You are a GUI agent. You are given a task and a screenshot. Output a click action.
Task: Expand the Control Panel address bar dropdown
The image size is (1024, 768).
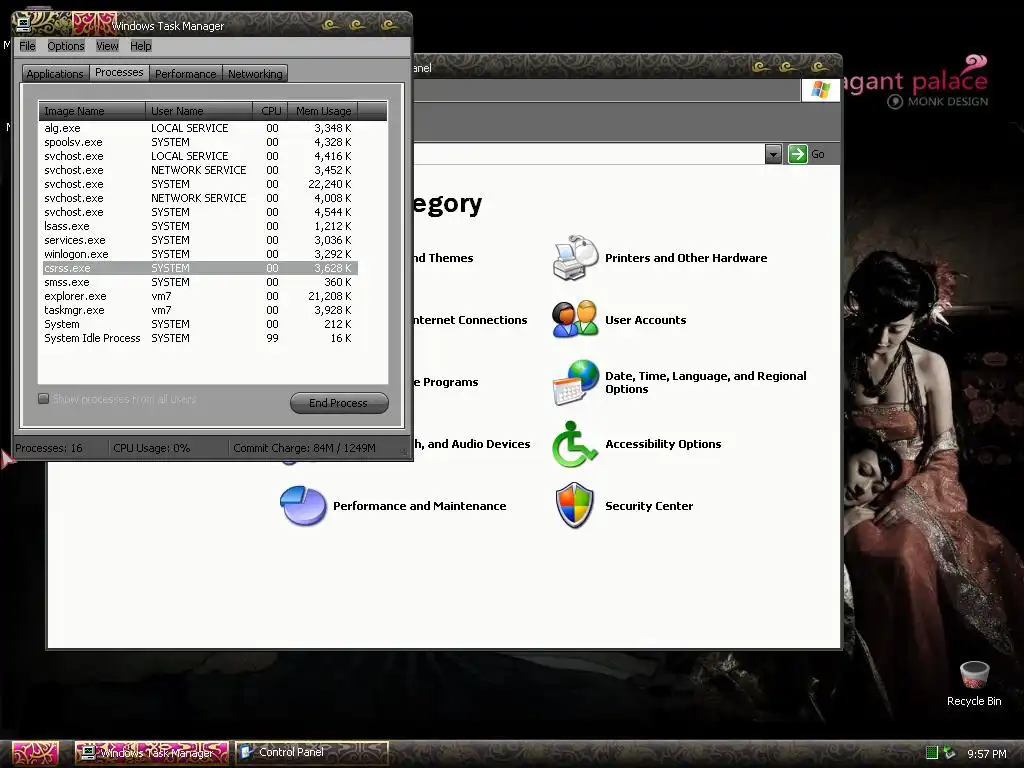point(773,155)
